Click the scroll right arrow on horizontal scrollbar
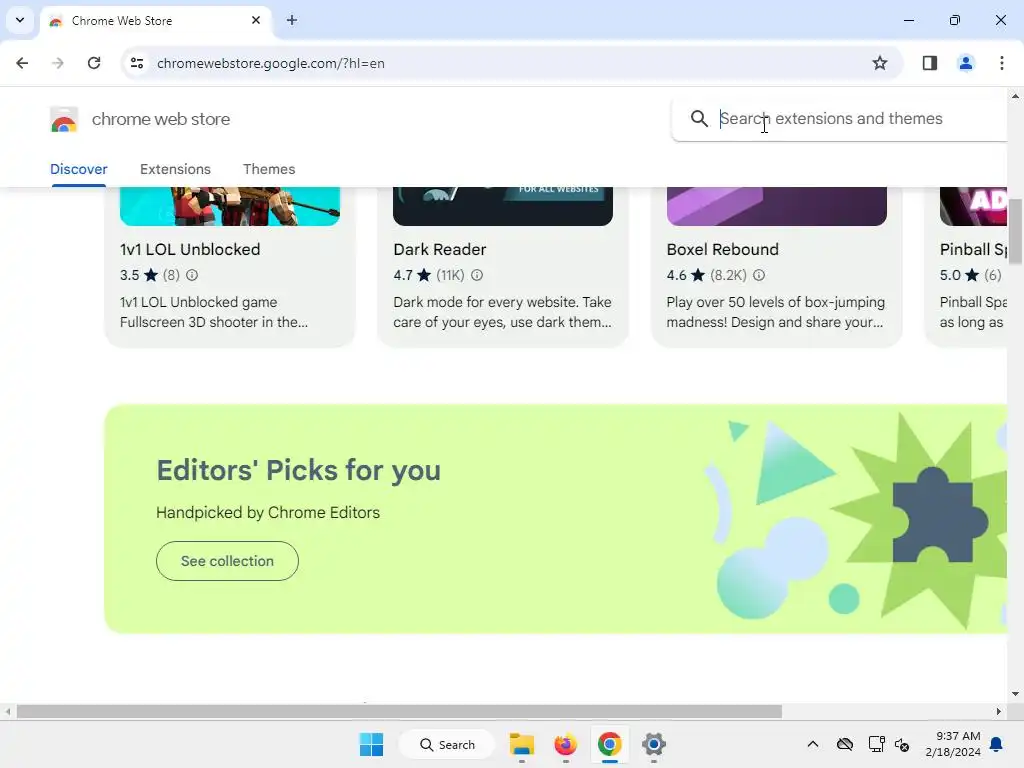 pyautogui.click(x=999, y=712)
